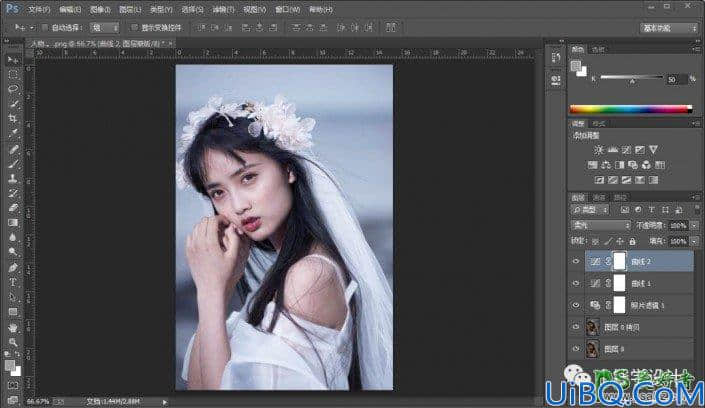Screen dimensions: 705x408
Task: Select the Move tool in the toolbox
Action: coord(13,60)
